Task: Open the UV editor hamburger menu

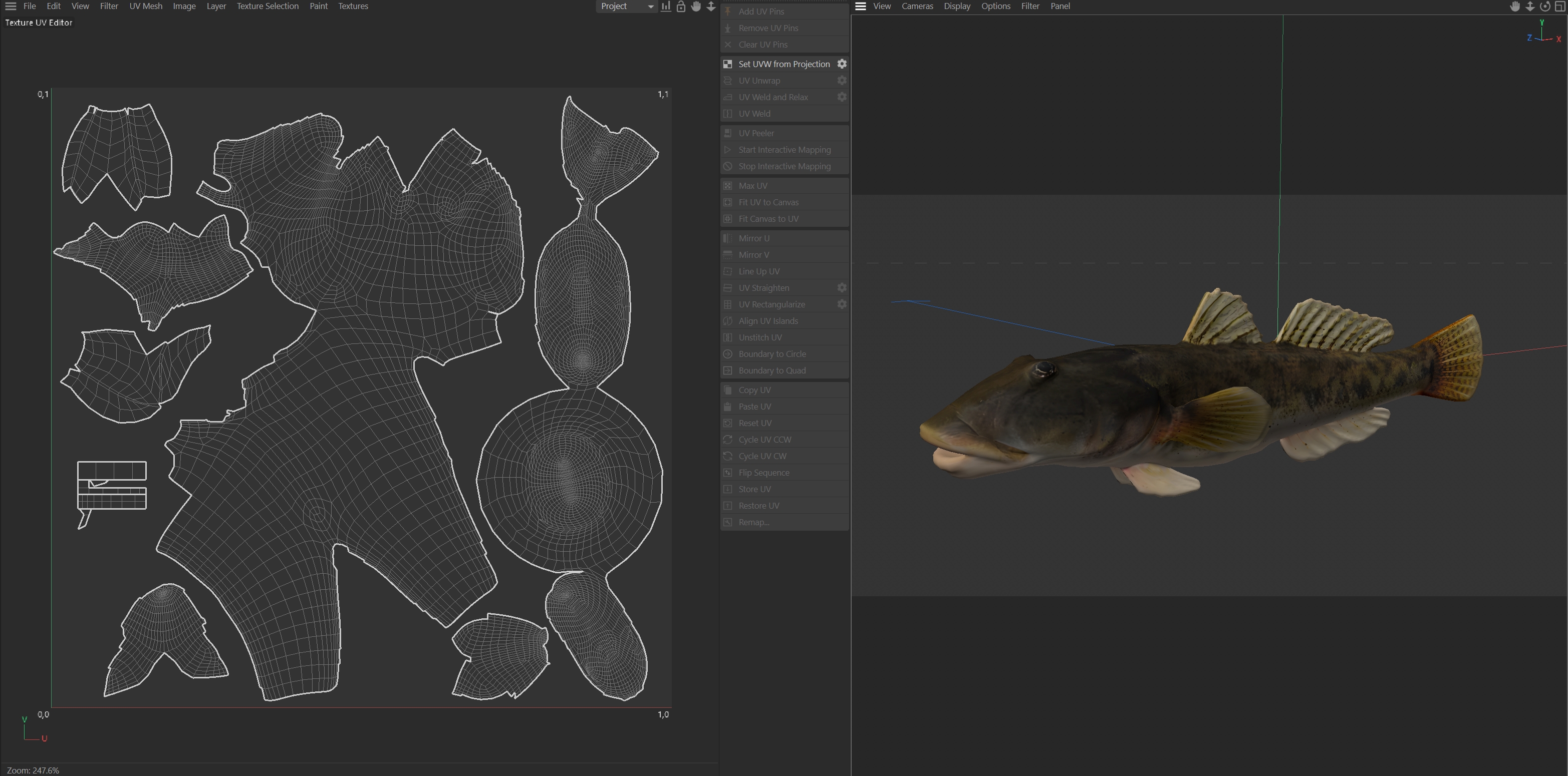Action: point(11,6)
